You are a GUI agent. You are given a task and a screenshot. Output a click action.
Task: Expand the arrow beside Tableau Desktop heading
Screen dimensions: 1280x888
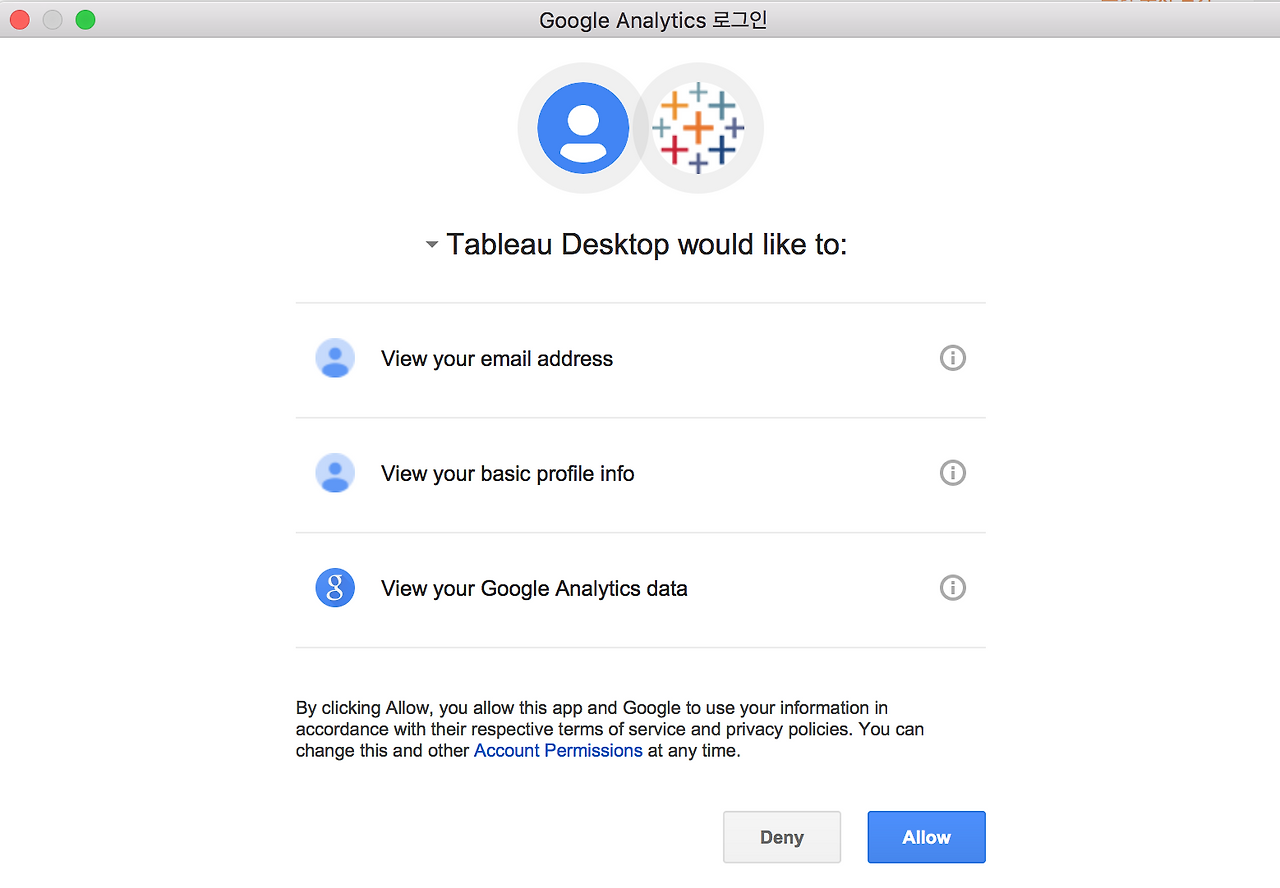432,245
